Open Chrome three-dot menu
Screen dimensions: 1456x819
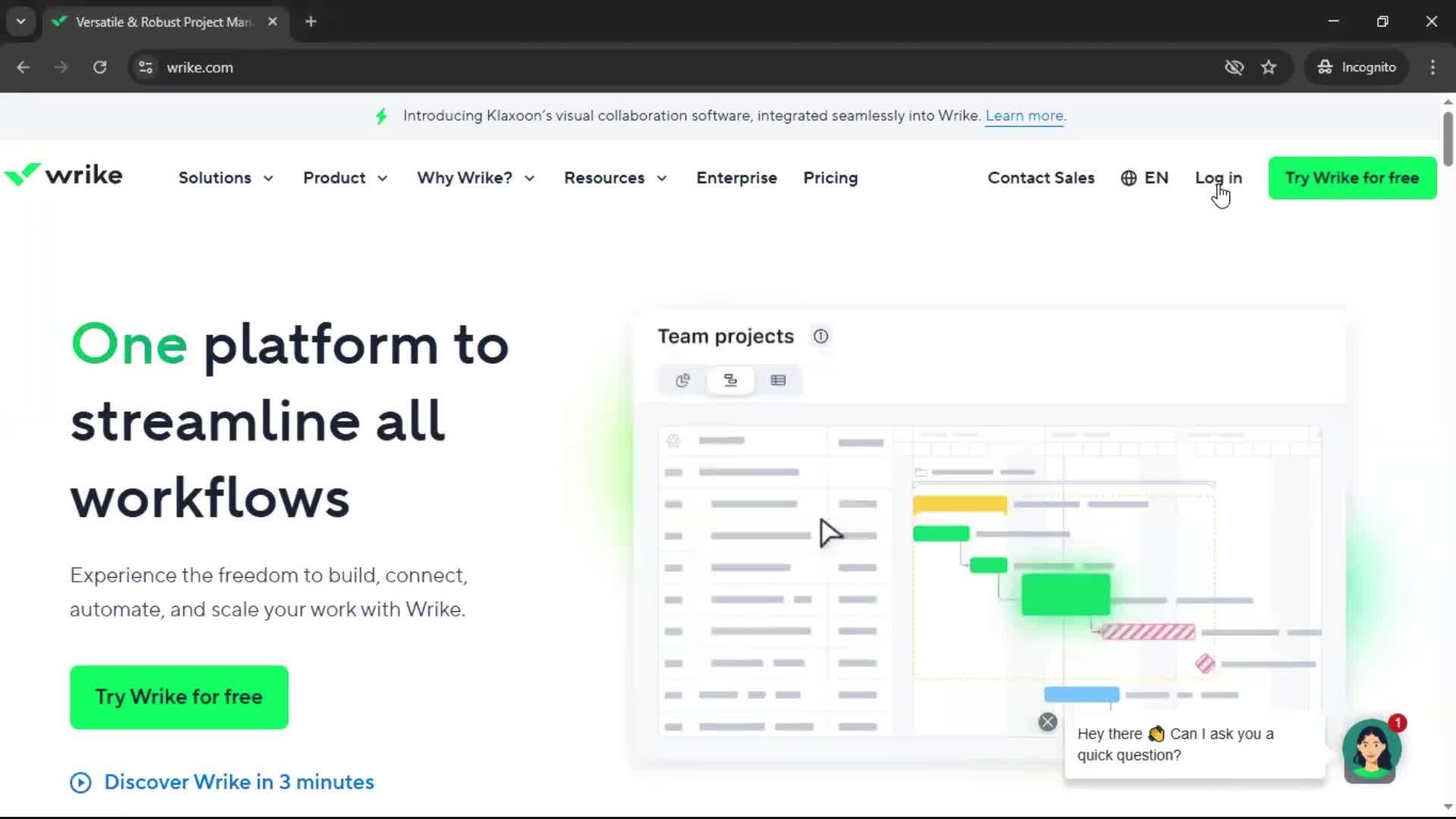(1432, 67)
